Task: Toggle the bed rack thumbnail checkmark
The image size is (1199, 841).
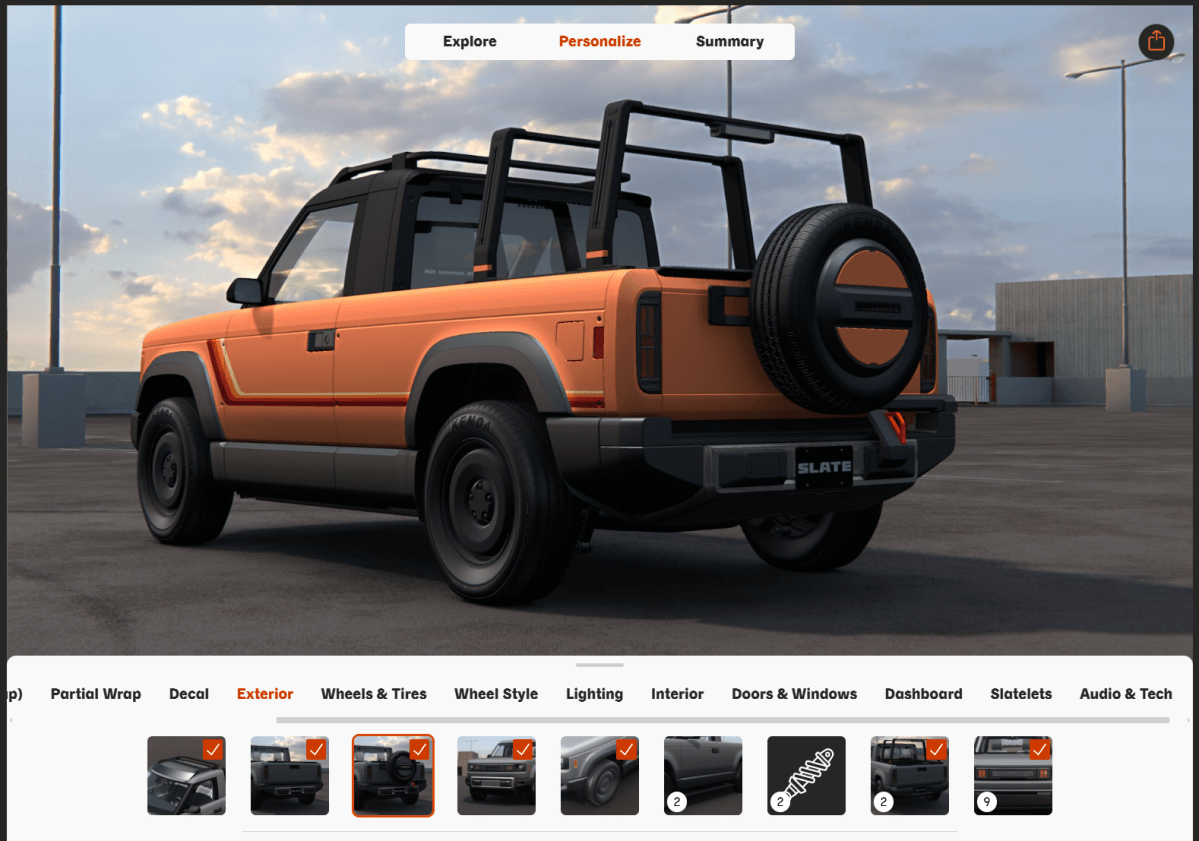Action: coord(936,749)
